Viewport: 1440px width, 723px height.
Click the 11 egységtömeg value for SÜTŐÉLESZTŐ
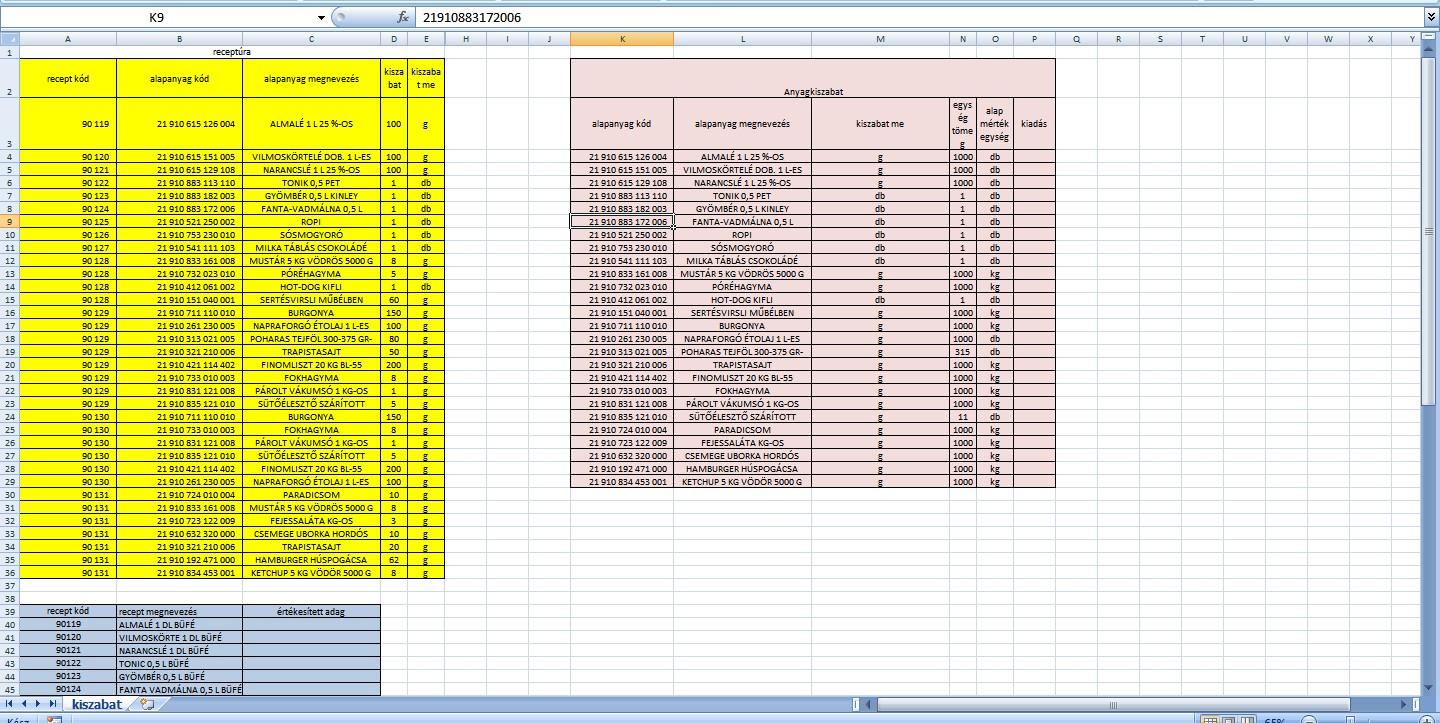pos(962,417)
